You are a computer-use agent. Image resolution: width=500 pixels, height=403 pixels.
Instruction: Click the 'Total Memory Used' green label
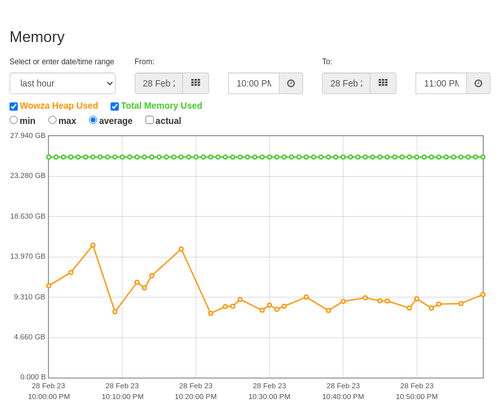(x=162, y=106)
